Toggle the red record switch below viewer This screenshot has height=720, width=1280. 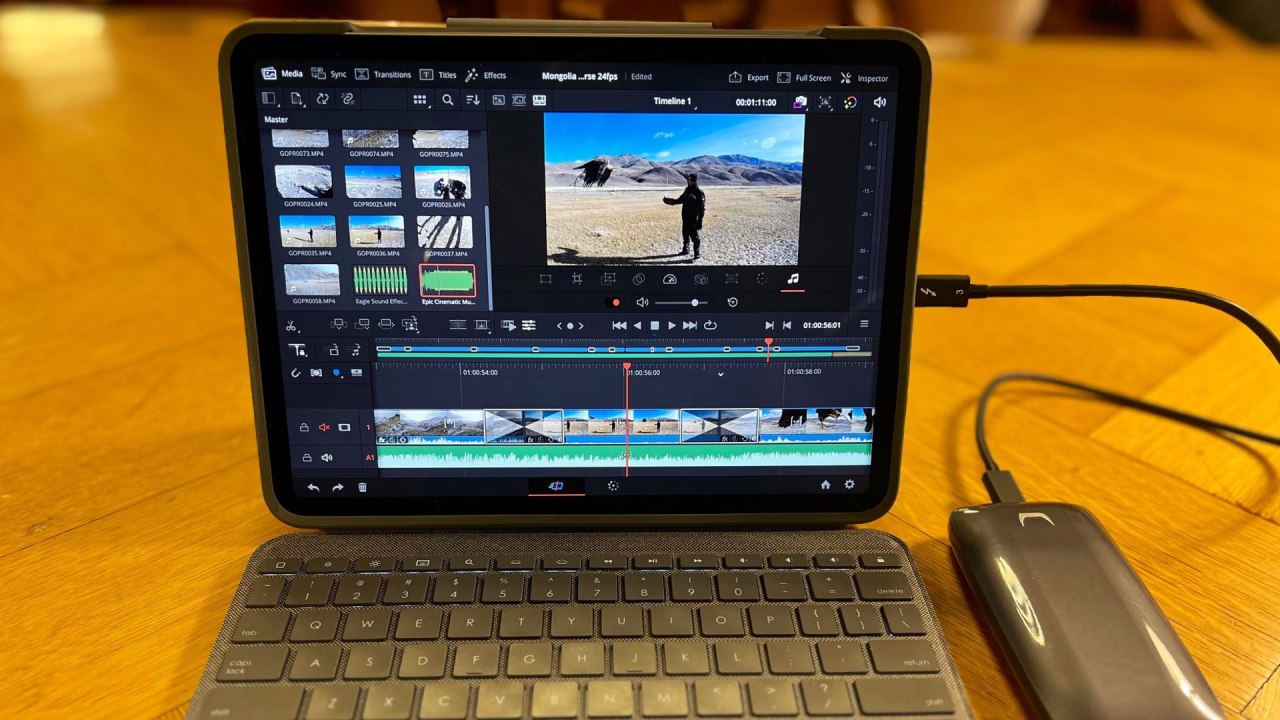click(x=615, y=302)
